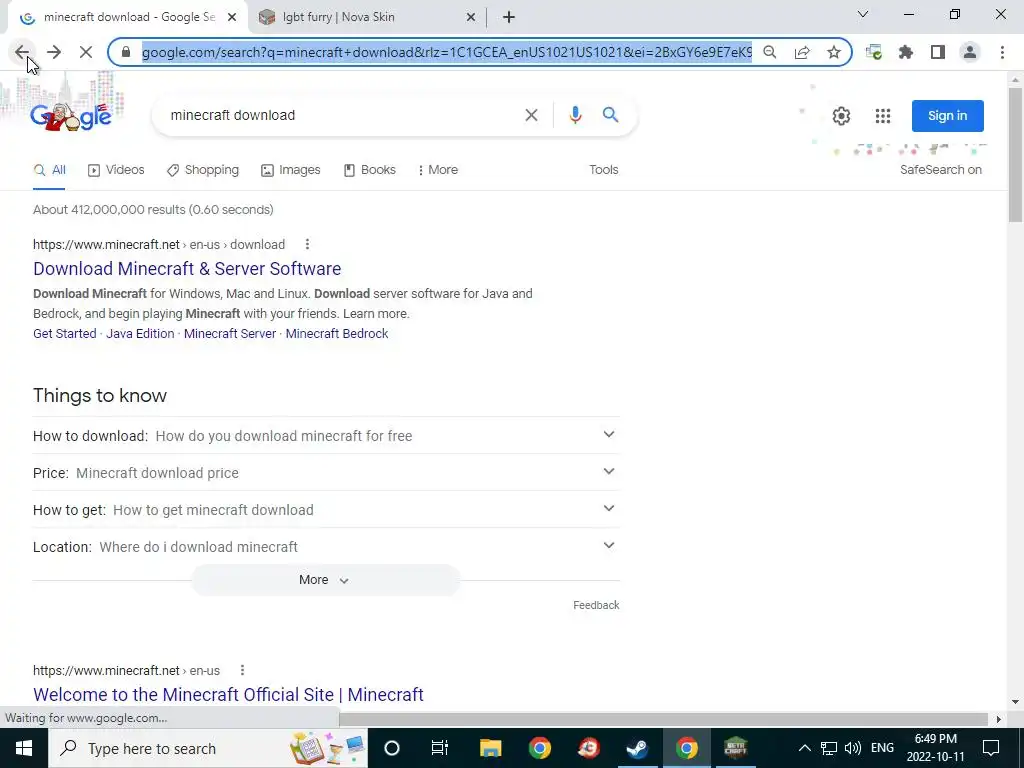The image size is (1024, 768).
Task: Show hidden system tray icons
Action: pos(805,748)
